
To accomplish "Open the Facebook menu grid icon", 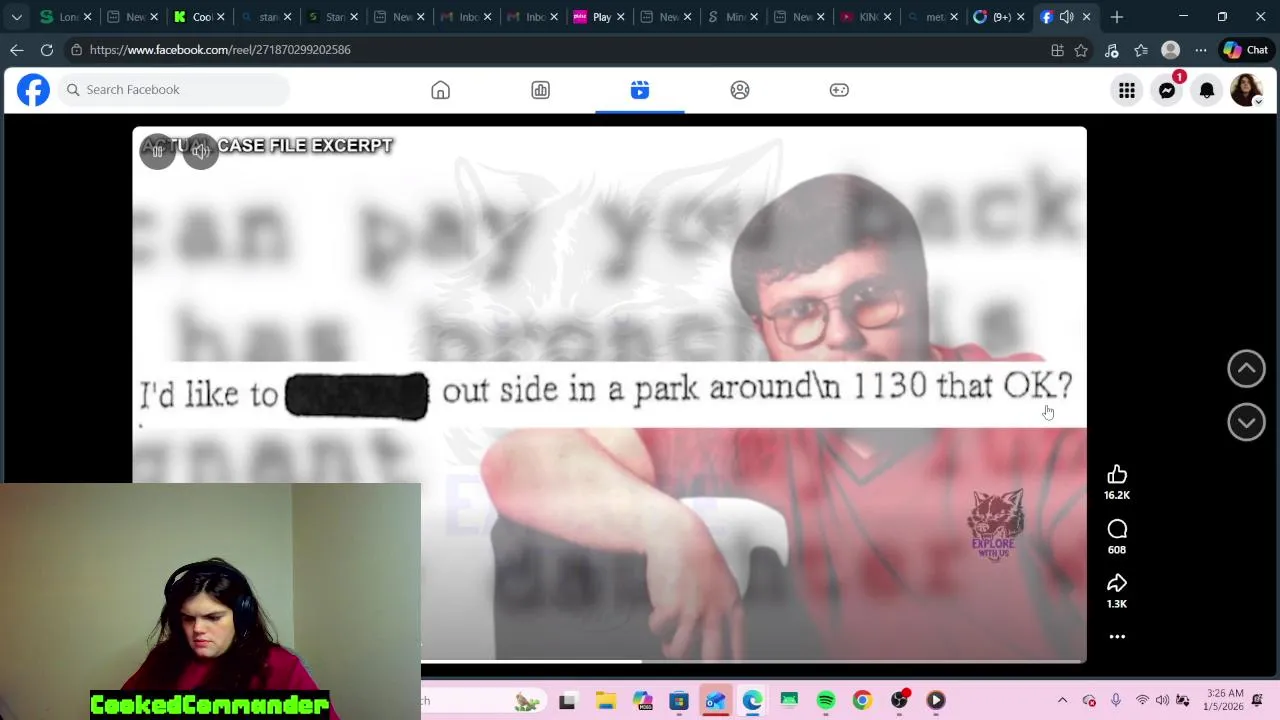I will (1127, 91).
